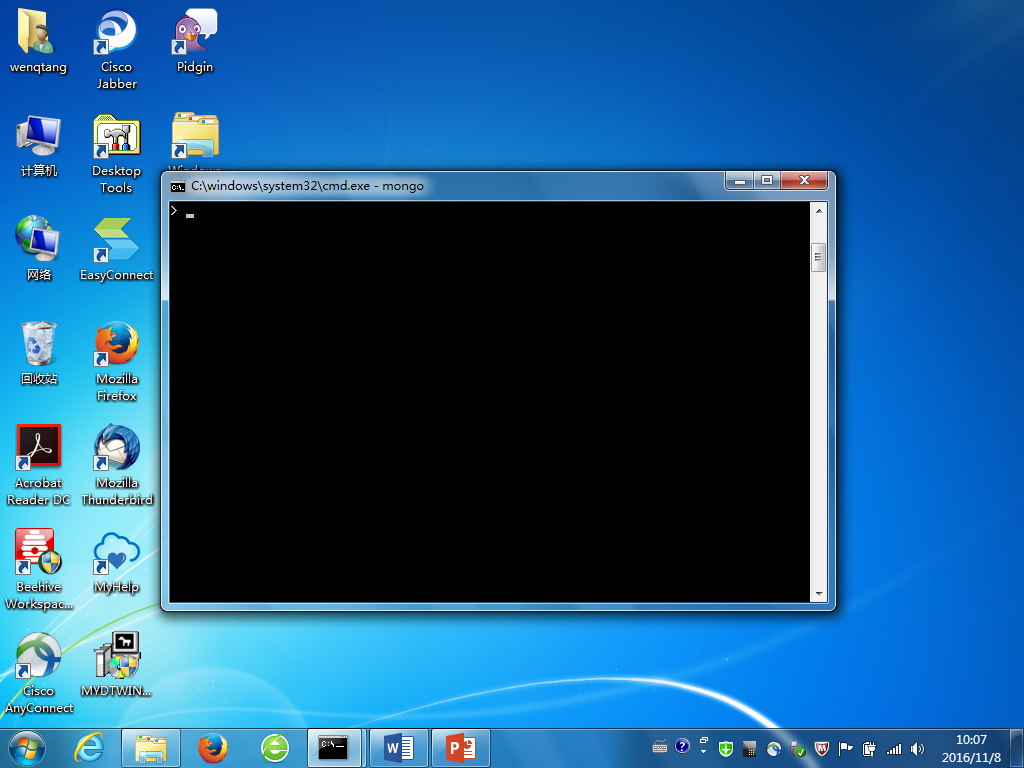
Task: Click the Show Desktop strip on the taskbar
Action: coord(1016,748)
